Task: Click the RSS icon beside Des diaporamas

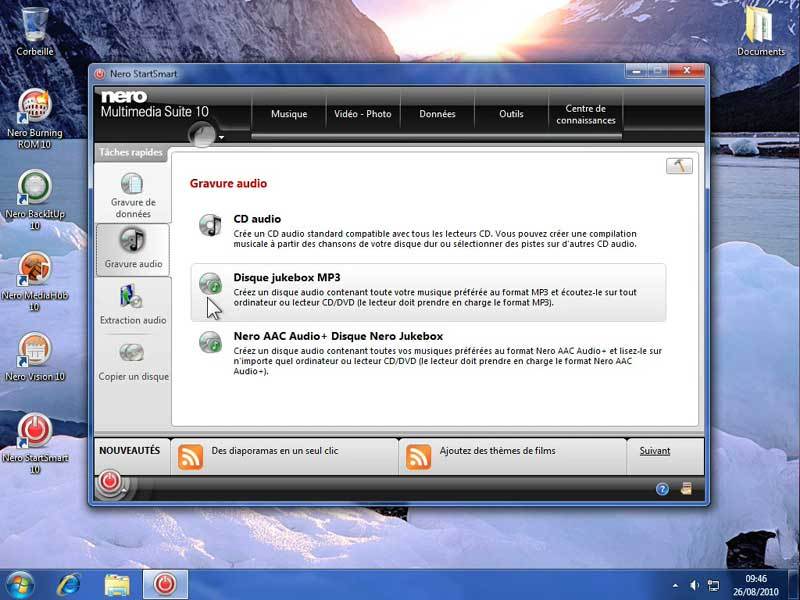Action: click(x=190, y=457)
